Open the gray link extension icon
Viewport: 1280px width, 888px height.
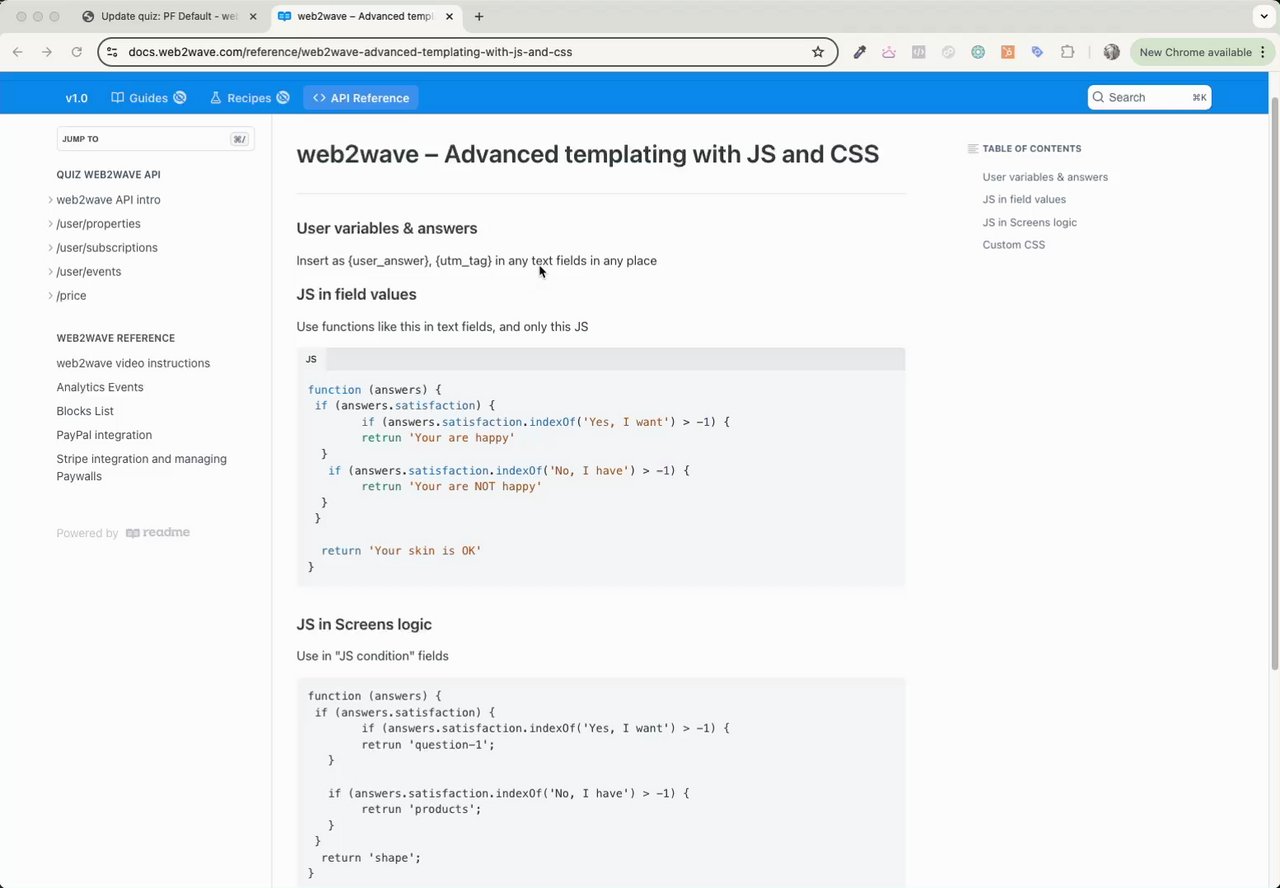click(948, 52)
